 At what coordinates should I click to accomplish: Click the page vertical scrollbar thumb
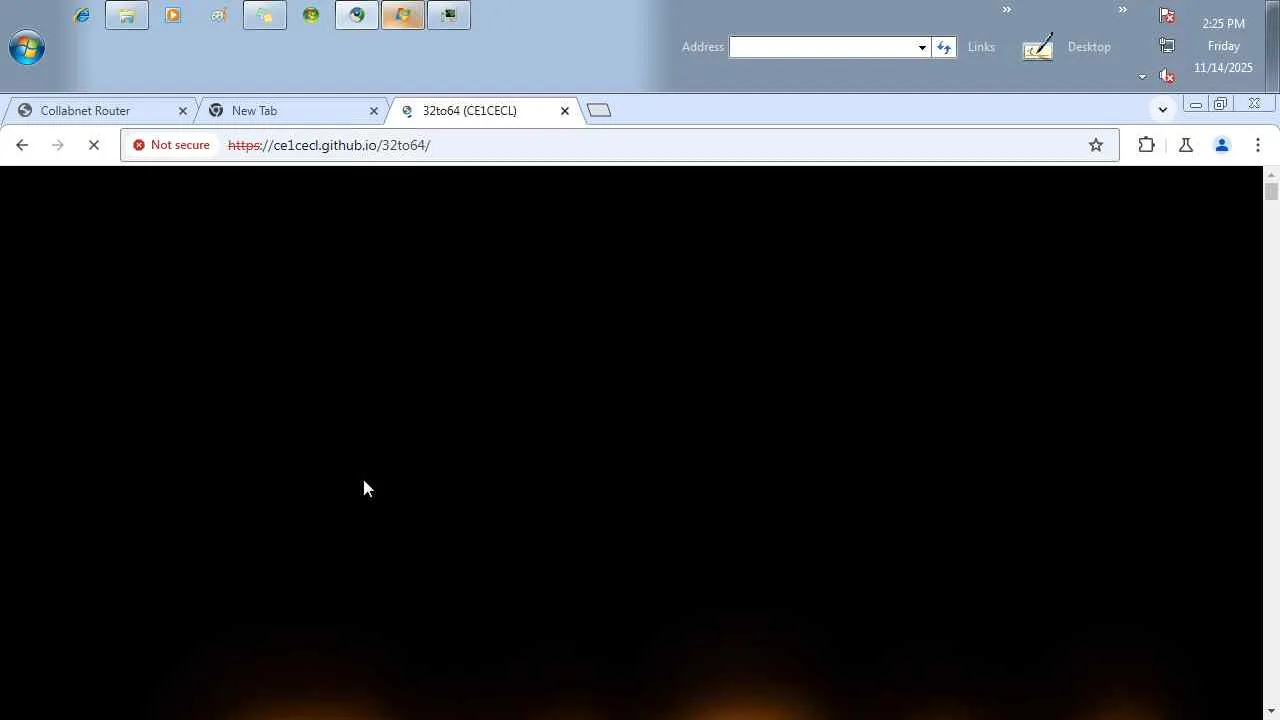tap(1271, 191)
